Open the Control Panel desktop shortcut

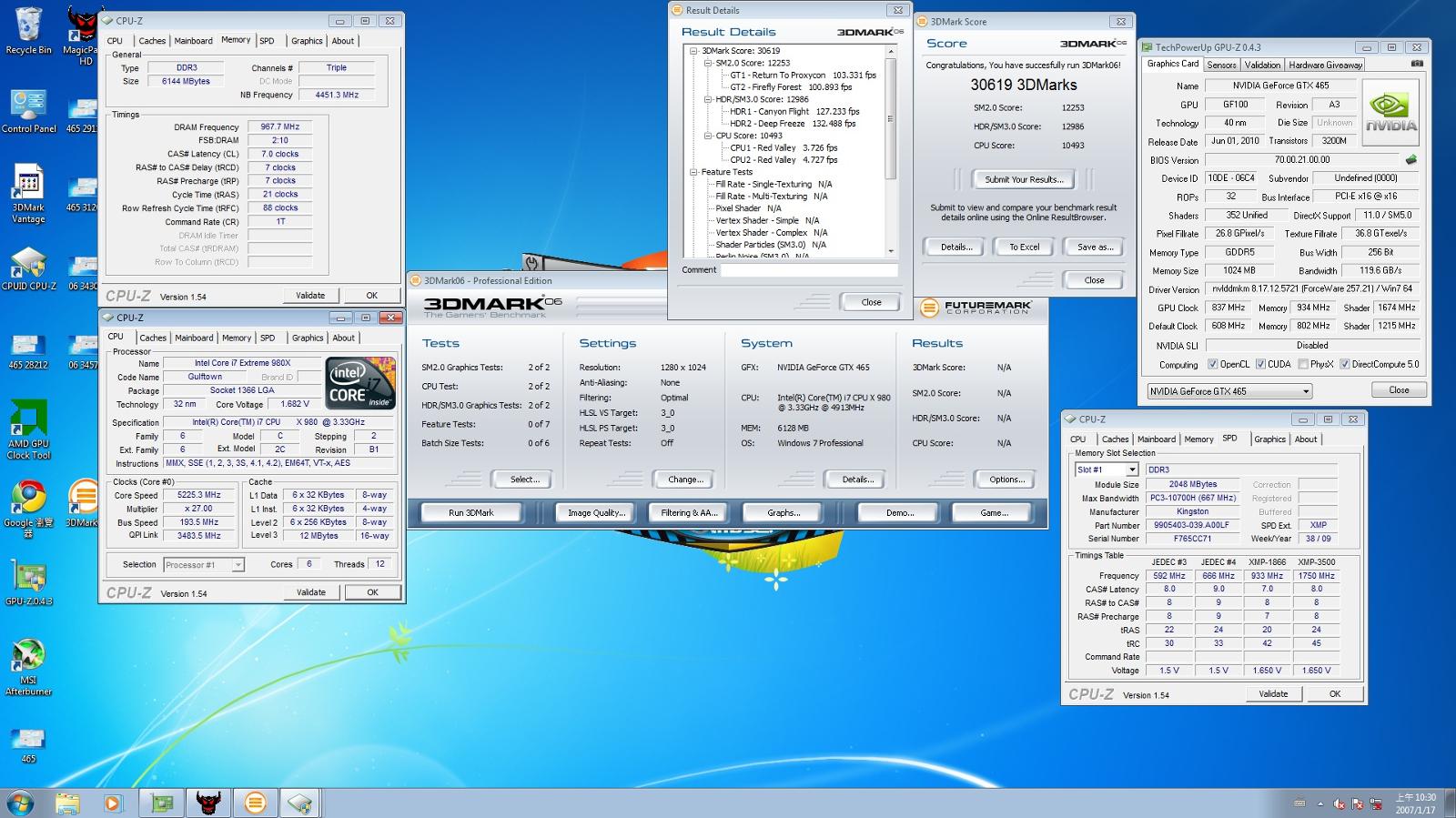[28, 111]
